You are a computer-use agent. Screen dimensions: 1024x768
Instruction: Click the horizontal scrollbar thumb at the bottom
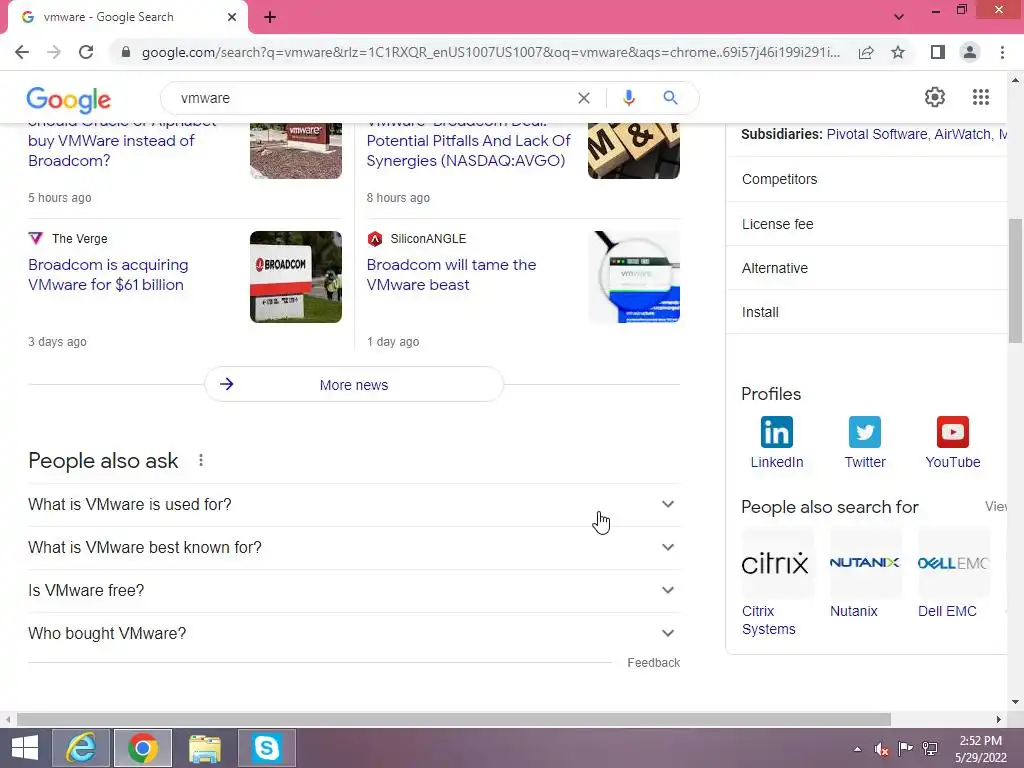[454, 719]
